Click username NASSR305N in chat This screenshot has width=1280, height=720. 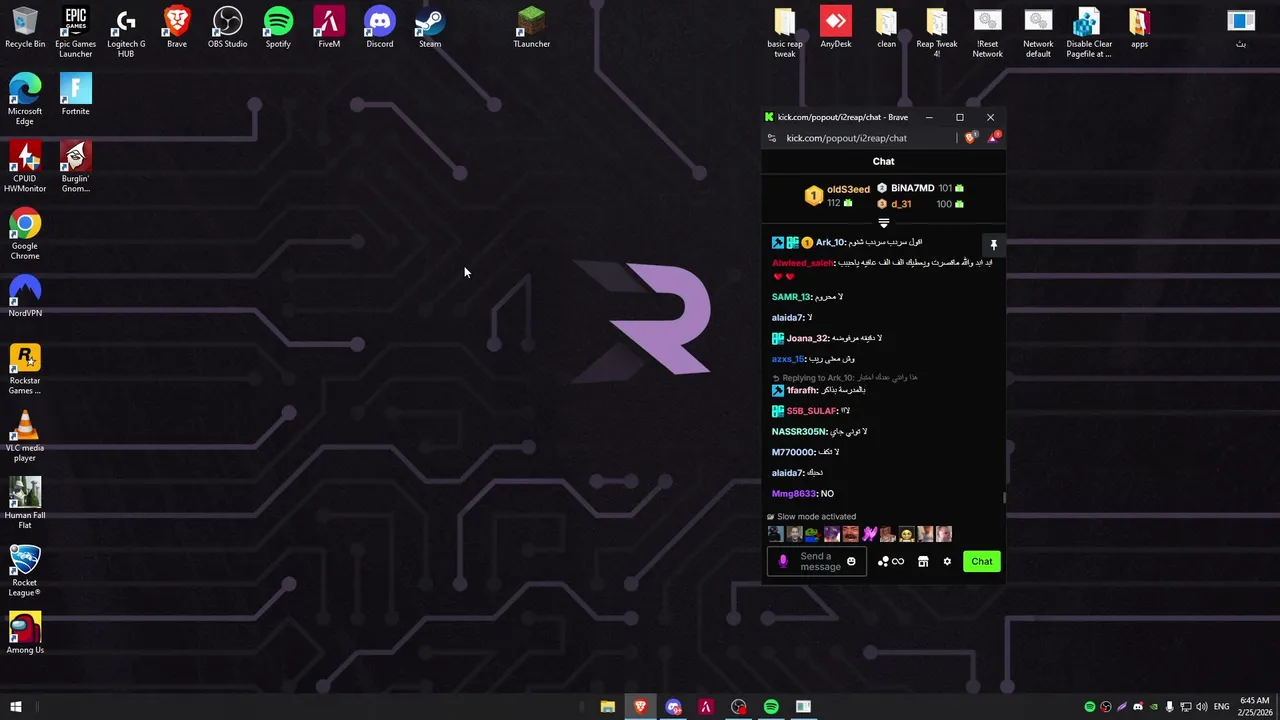pyautogui.click(x=799, y=432)
